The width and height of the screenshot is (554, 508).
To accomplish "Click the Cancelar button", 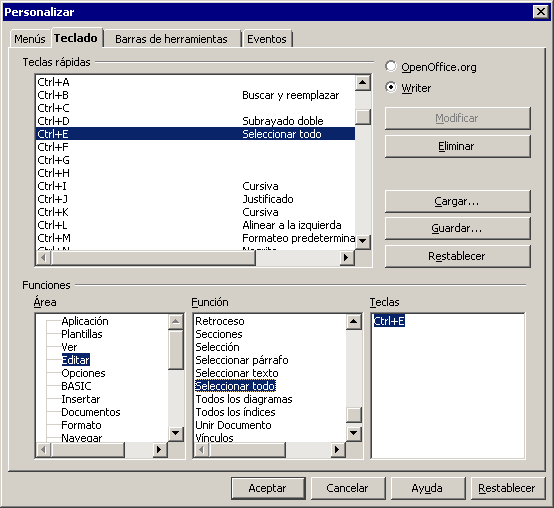I will (x=348, y=488).
